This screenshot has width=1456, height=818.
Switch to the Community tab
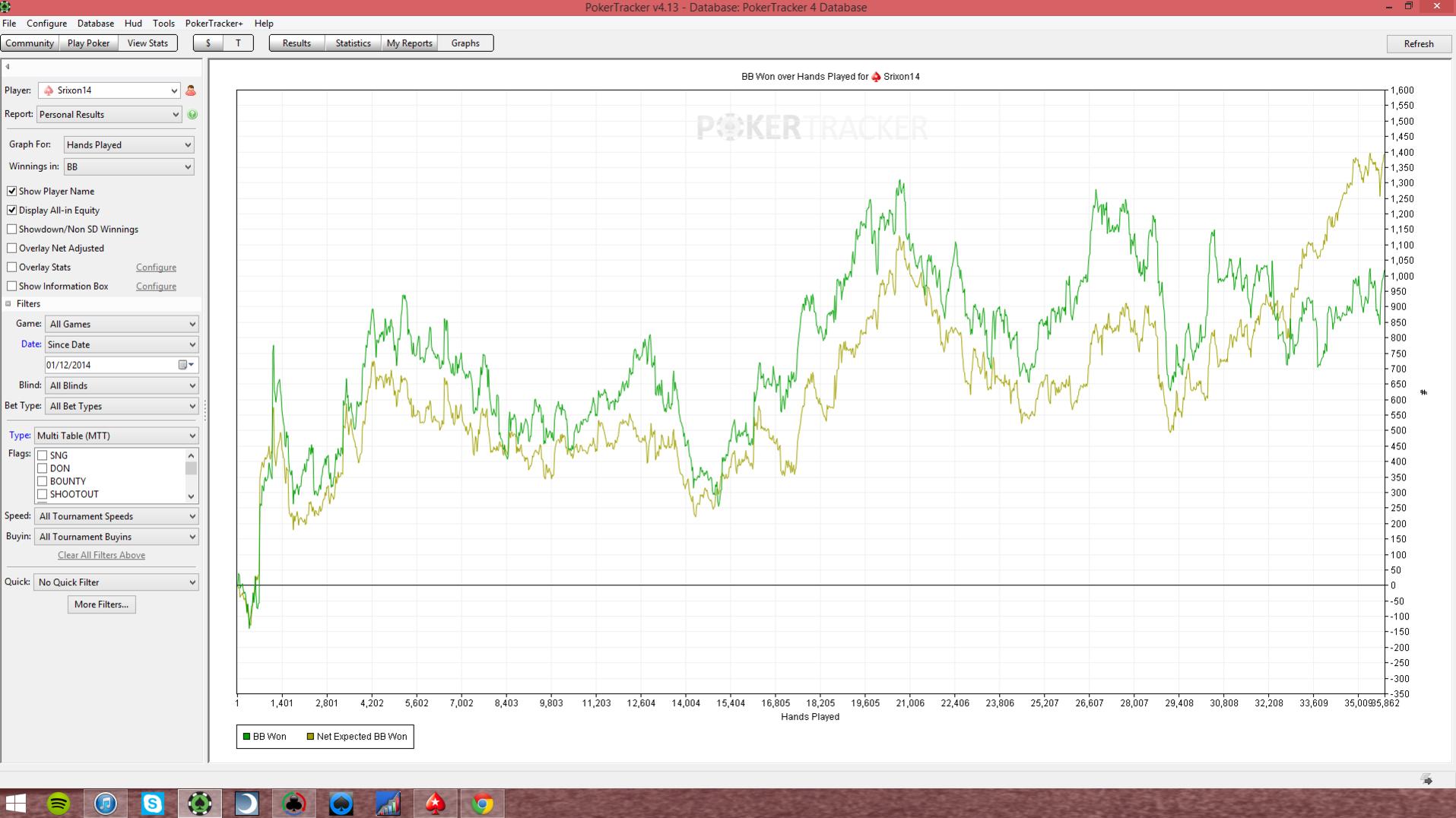point(30,43)
